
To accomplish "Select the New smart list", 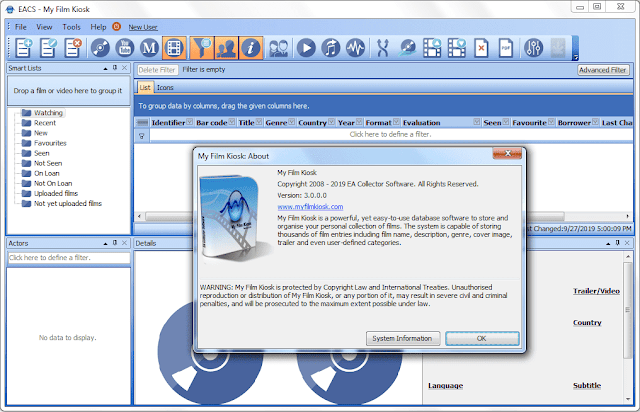I will 41,133.
